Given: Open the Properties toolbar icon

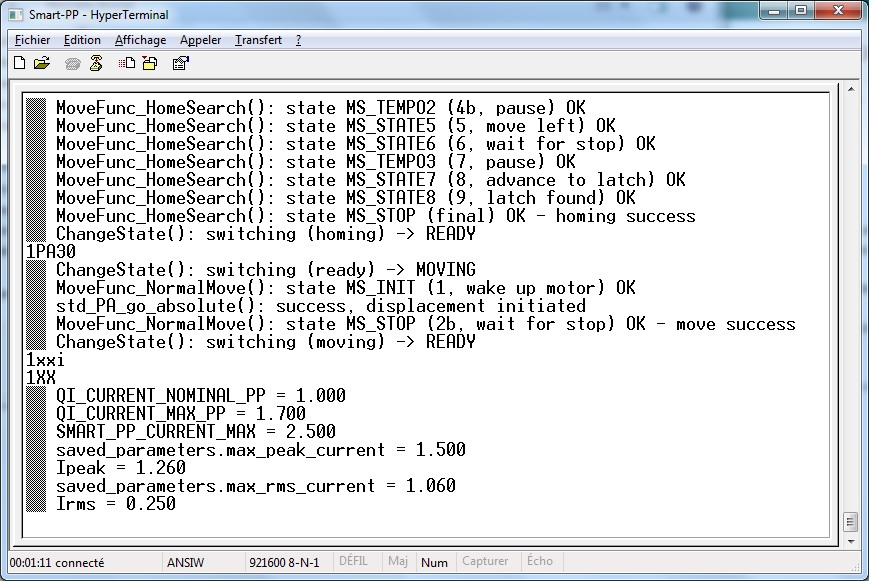Looking at the screenshot, I should point(180,64).
